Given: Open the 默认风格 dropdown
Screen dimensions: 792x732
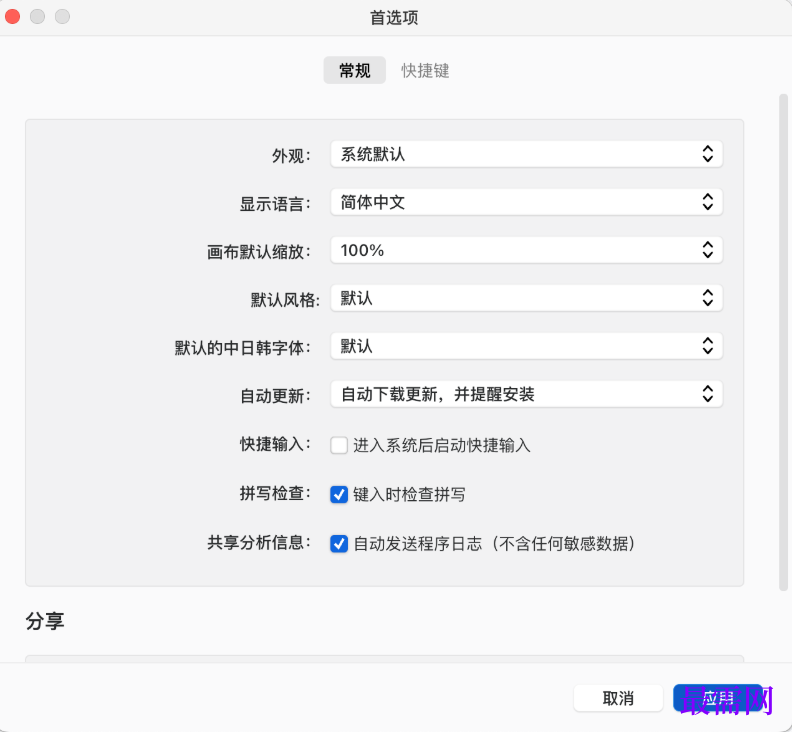Looking at the screenshot, I should (526, 298).
